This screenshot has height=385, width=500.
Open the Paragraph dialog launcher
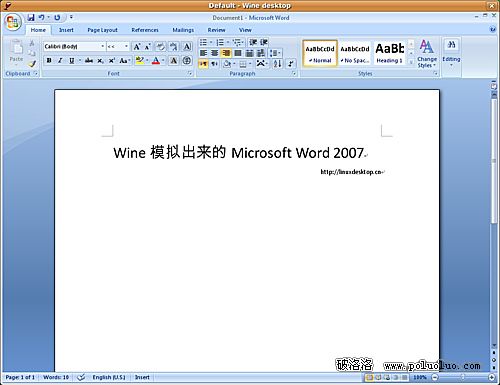pos(294,74)
